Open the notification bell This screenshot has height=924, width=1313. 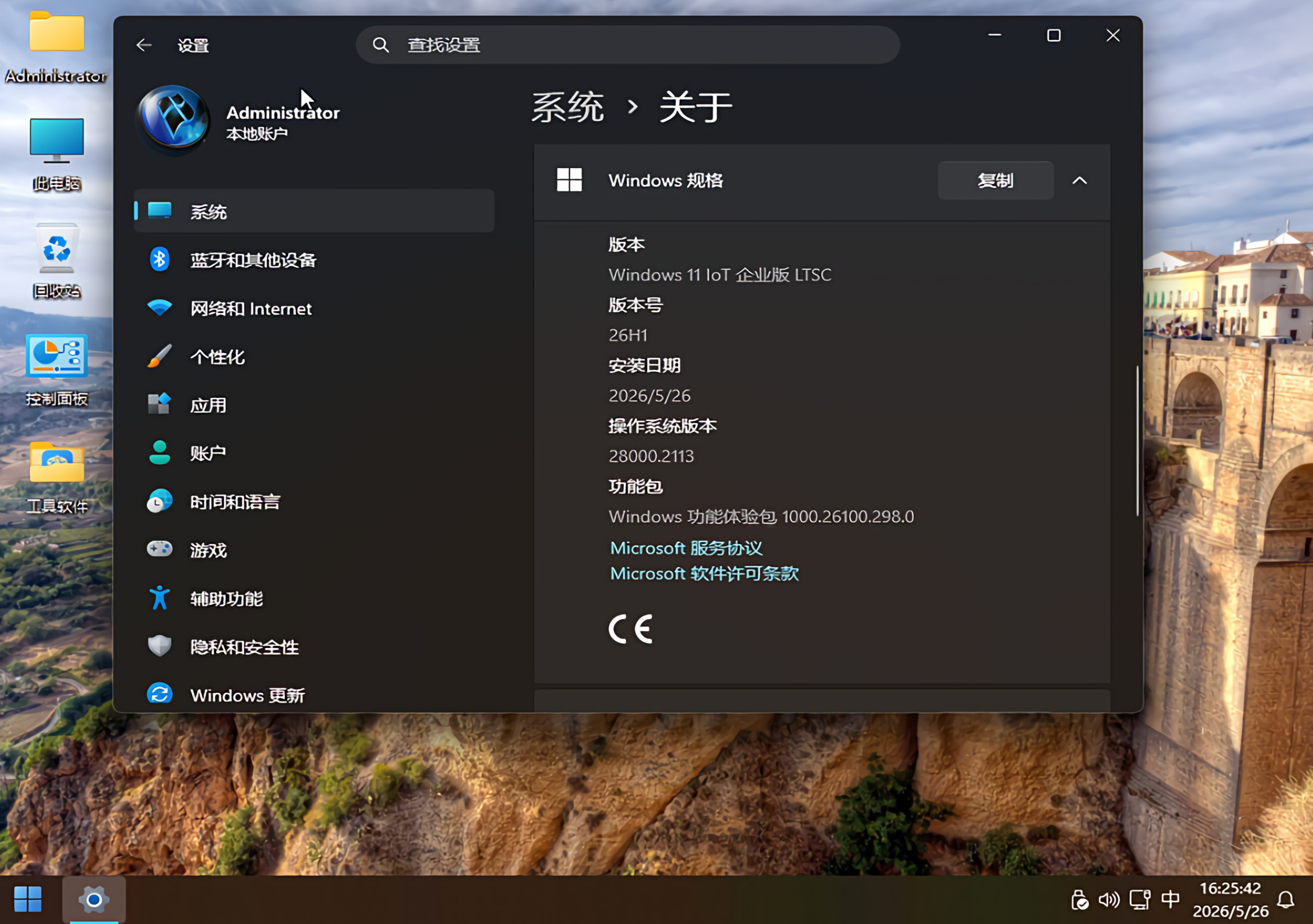point(1286,900)
